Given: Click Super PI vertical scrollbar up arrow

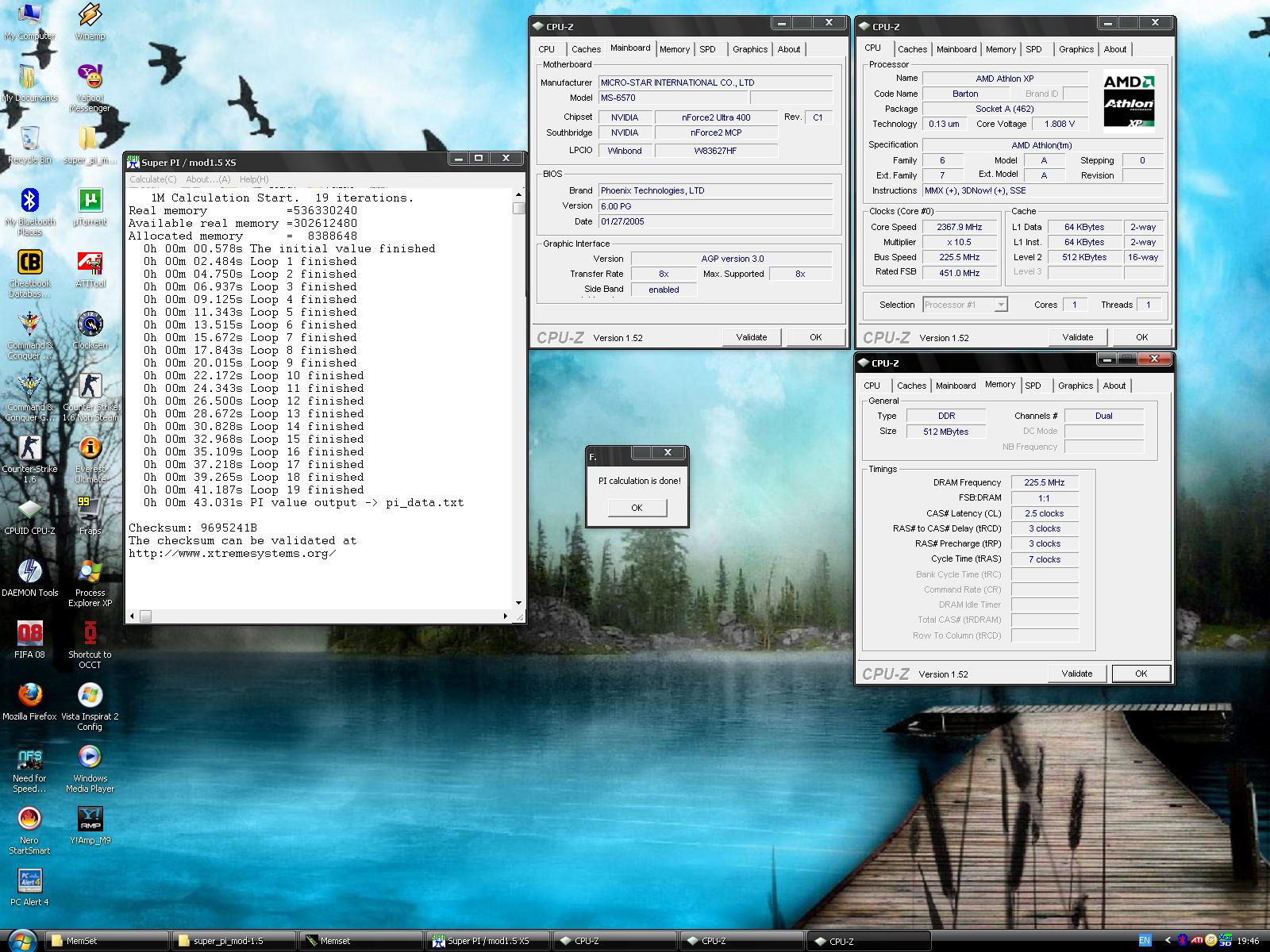Looking at the screenshot, I should [519, 194].
